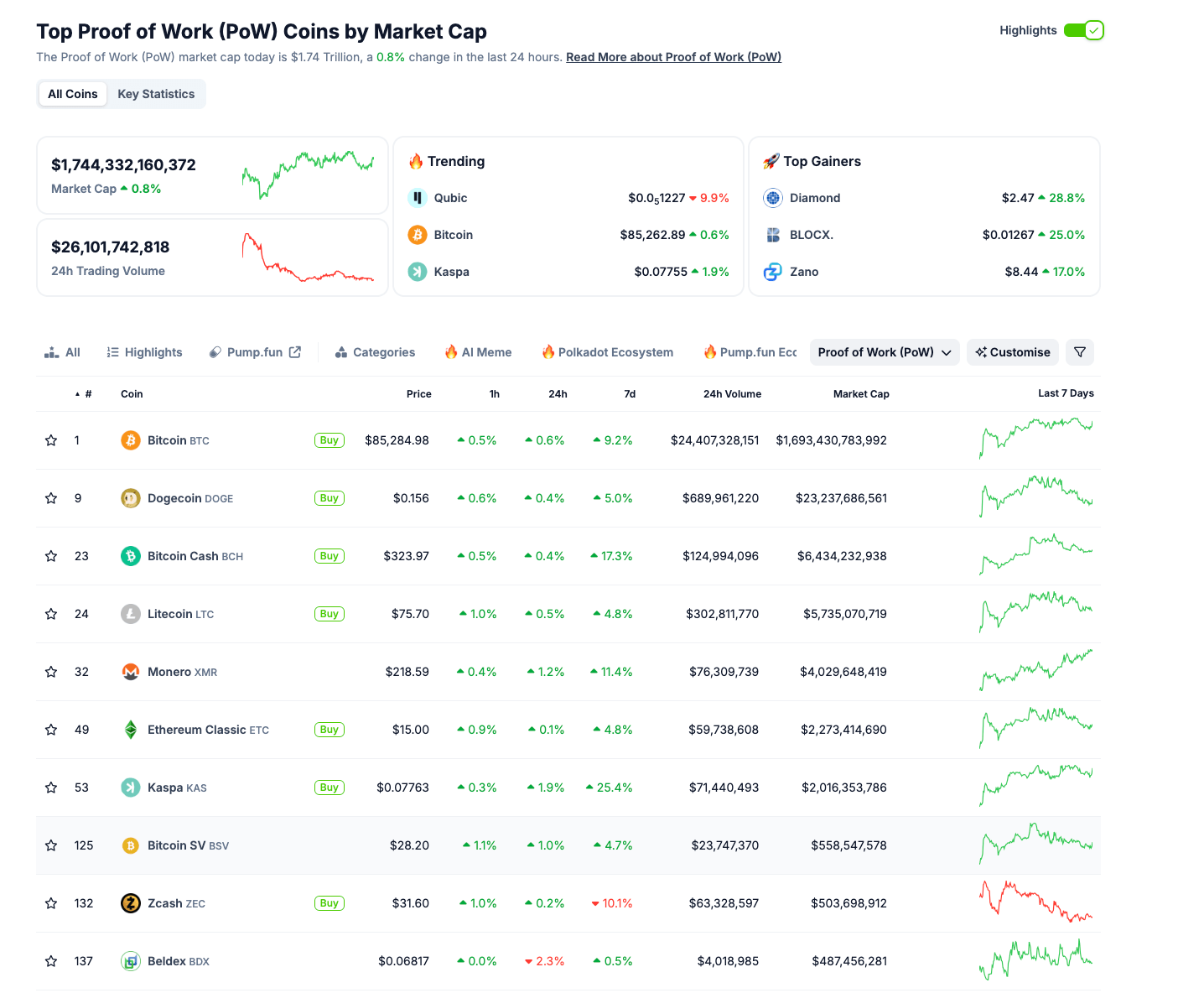Expand the Customise options

pos(1012,351)
